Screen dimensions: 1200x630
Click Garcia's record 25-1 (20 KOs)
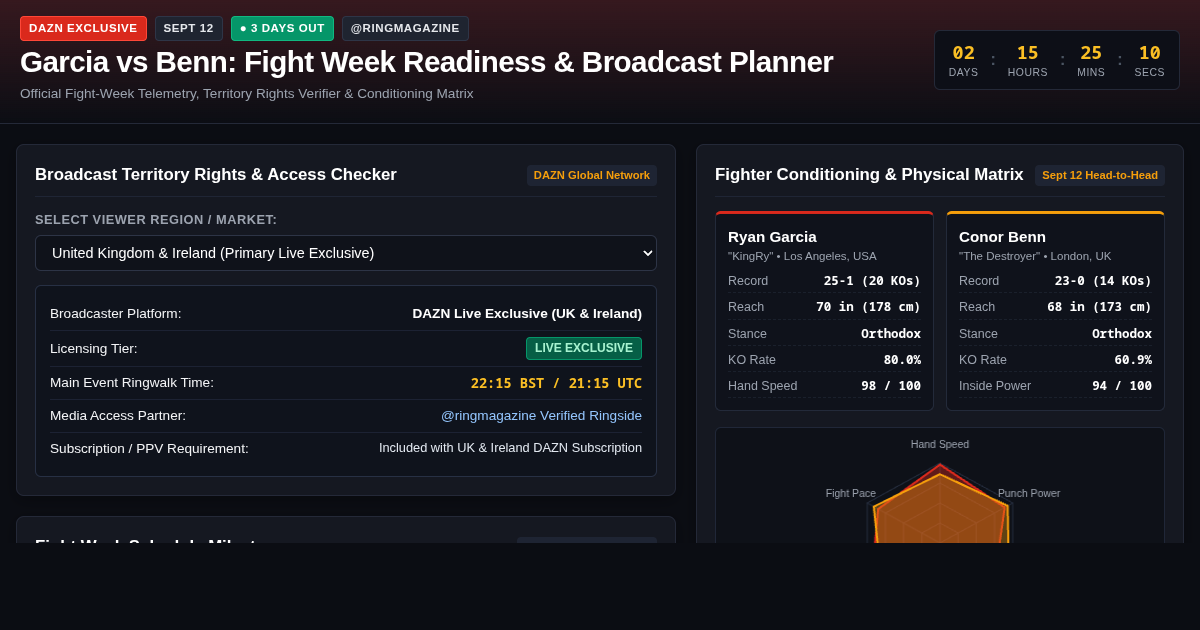click(872, 281)
